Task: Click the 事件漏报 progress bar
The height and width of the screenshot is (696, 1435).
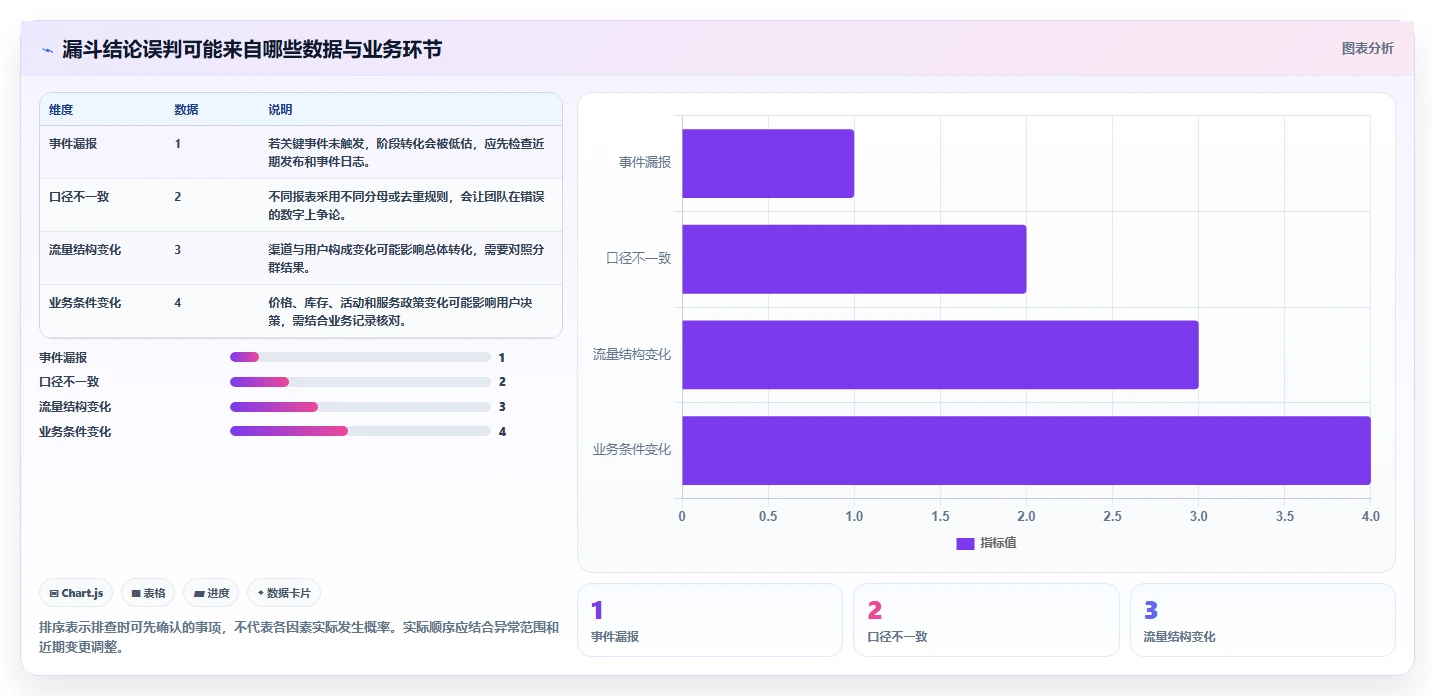Action: (360, 357)
